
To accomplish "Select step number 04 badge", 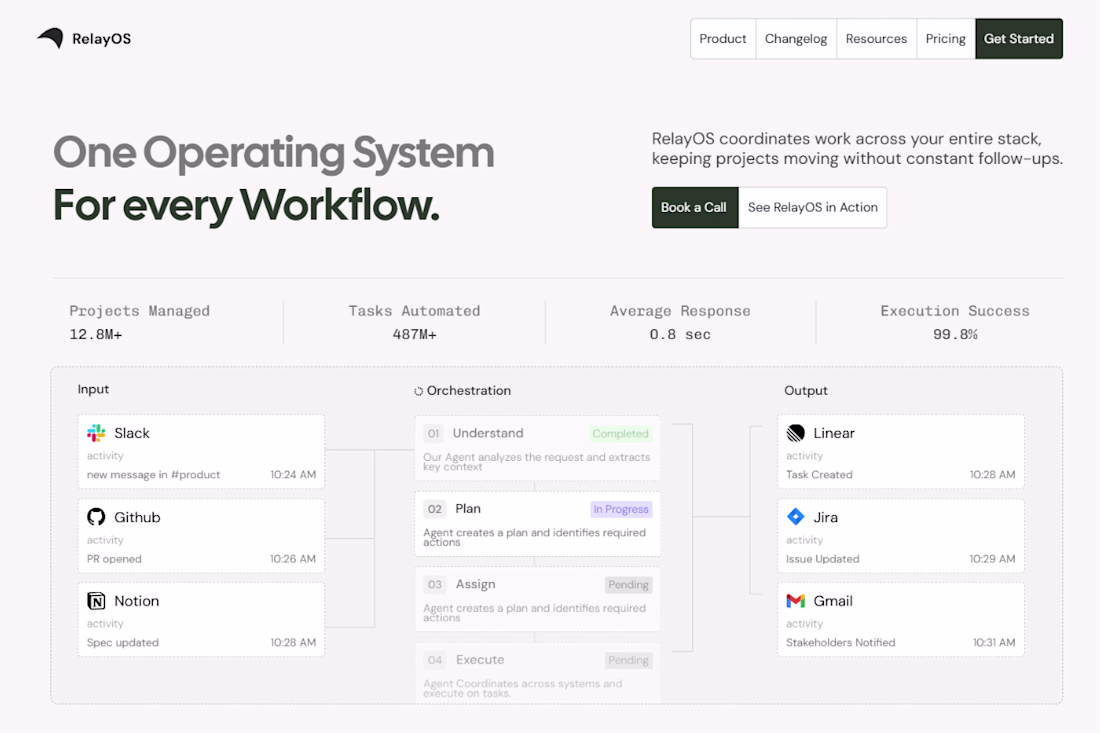I will click(x=435, y=660).
